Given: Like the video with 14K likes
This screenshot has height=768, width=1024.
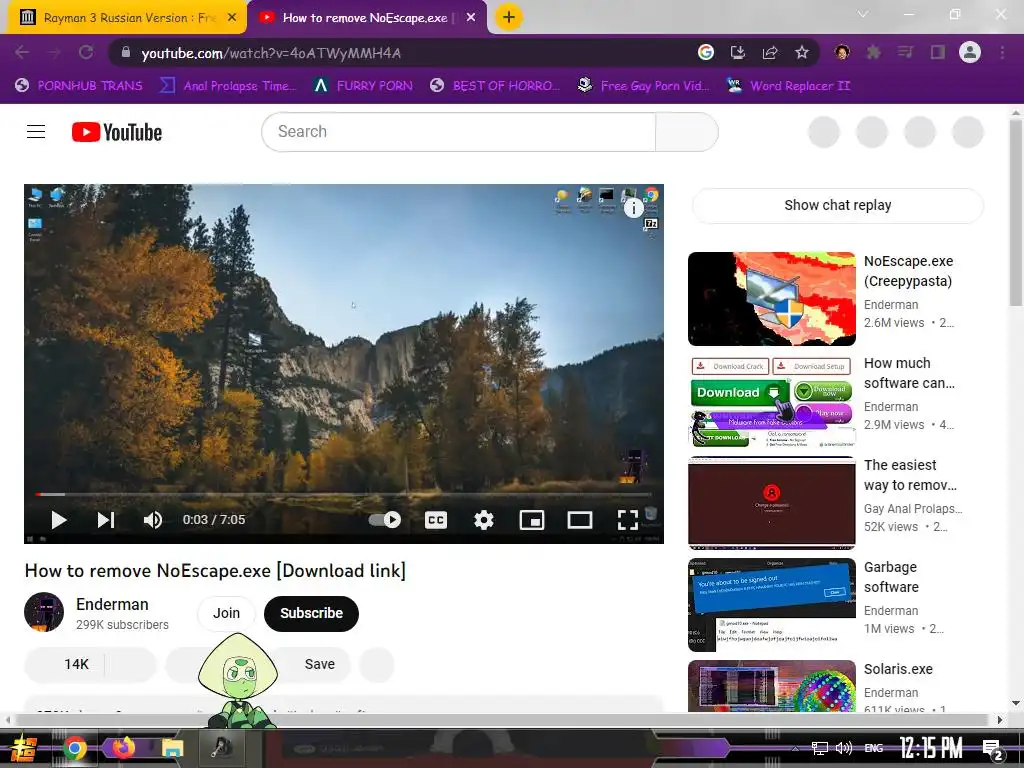Looking at the screenshot, I should coord(64,664).
